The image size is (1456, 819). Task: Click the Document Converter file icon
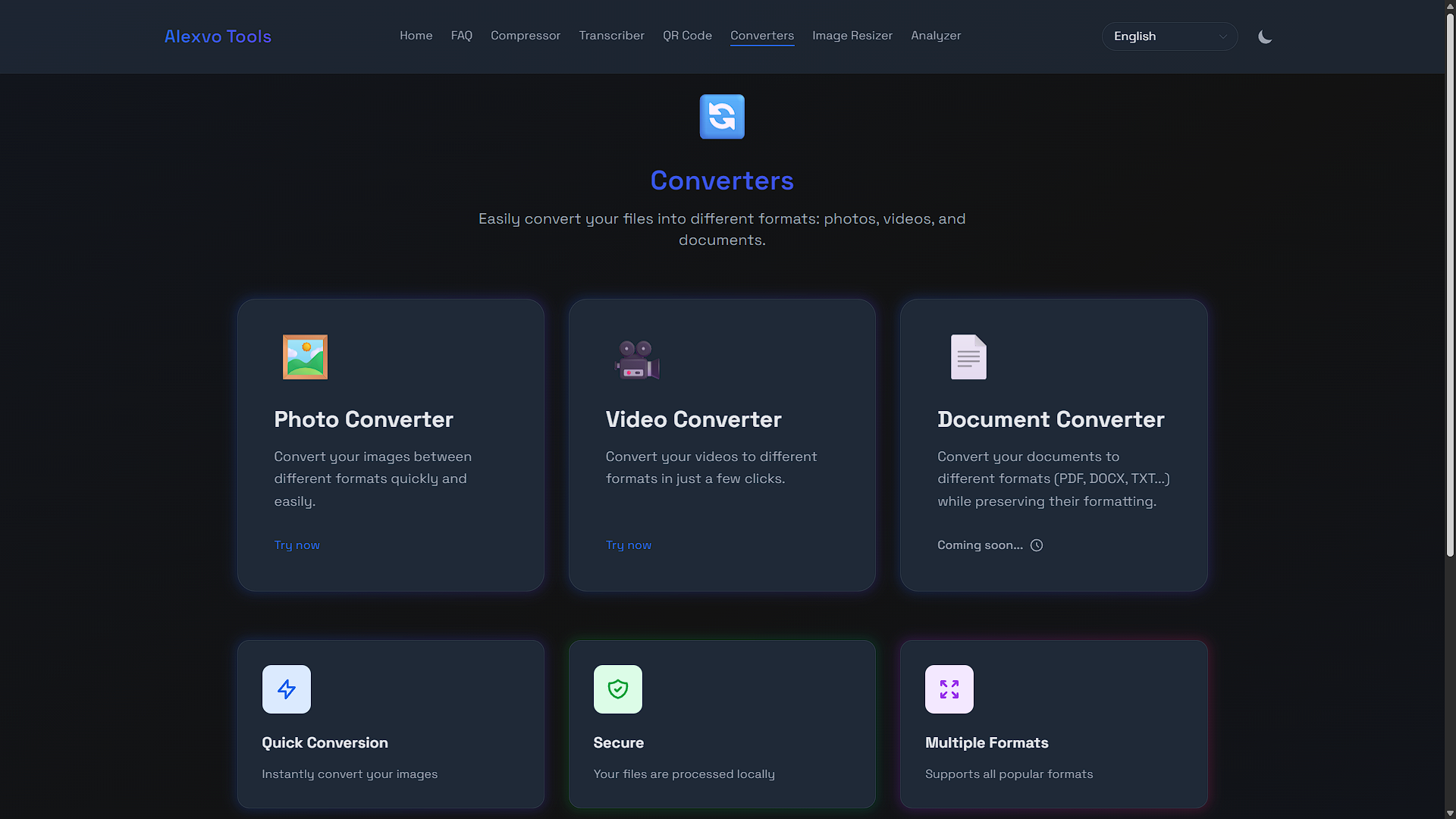[967, 356]
